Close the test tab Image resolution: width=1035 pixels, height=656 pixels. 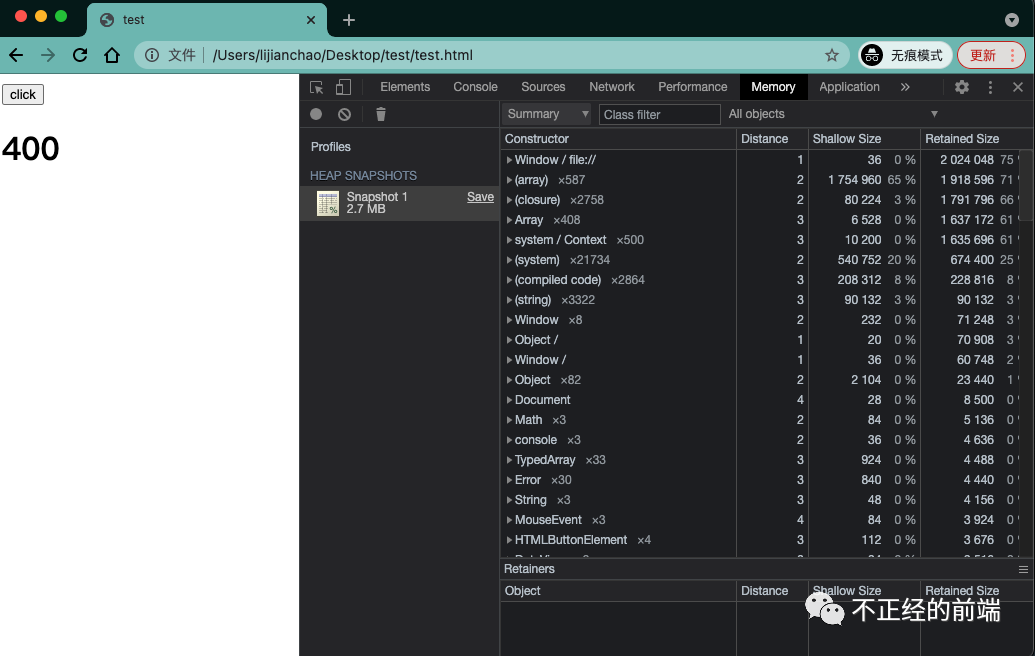tap(311, 20)
